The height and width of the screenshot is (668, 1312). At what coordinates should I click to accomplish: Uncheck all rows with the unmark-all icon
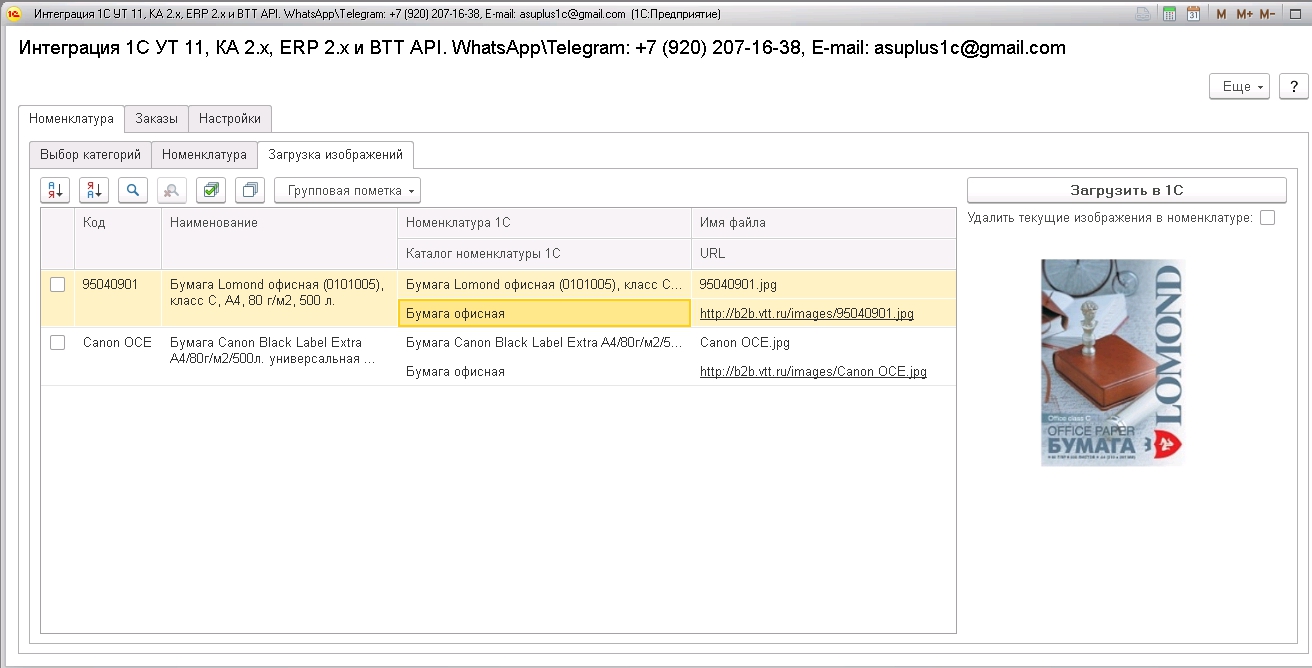[250, 190]
